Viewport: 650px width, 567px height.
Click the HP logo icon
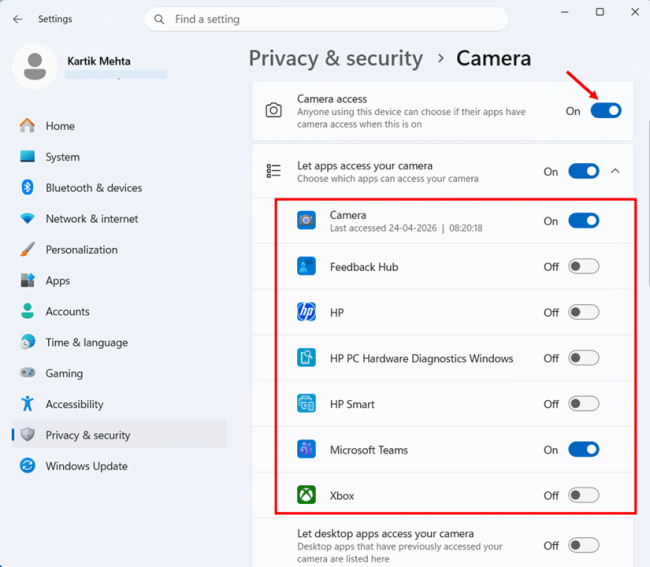(x=306, y=312)
